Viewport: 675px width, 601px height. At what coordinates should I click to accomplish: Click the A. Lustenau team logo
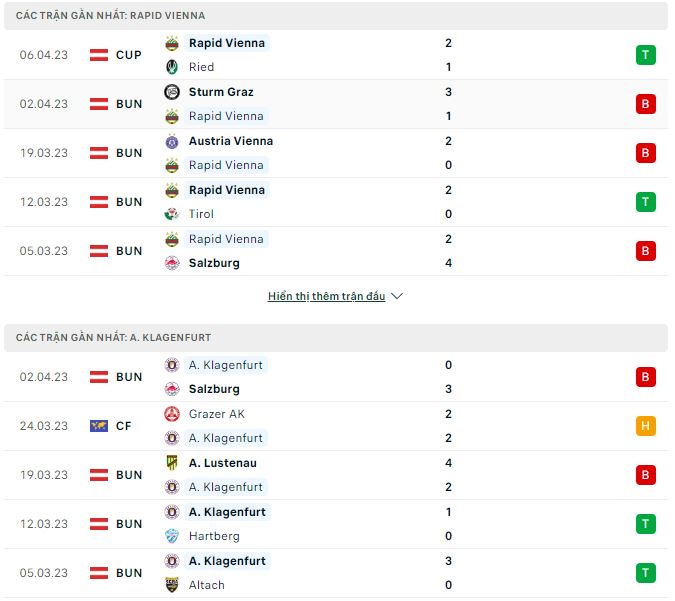coord(171,463)
